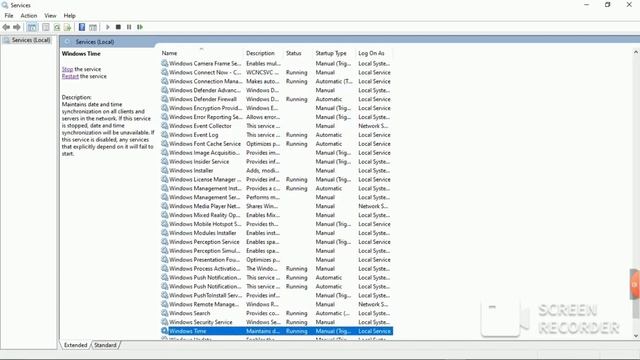Select the Windows Mixed Reality service row
Screen dimensions: 640x360
tap(276, 215)
